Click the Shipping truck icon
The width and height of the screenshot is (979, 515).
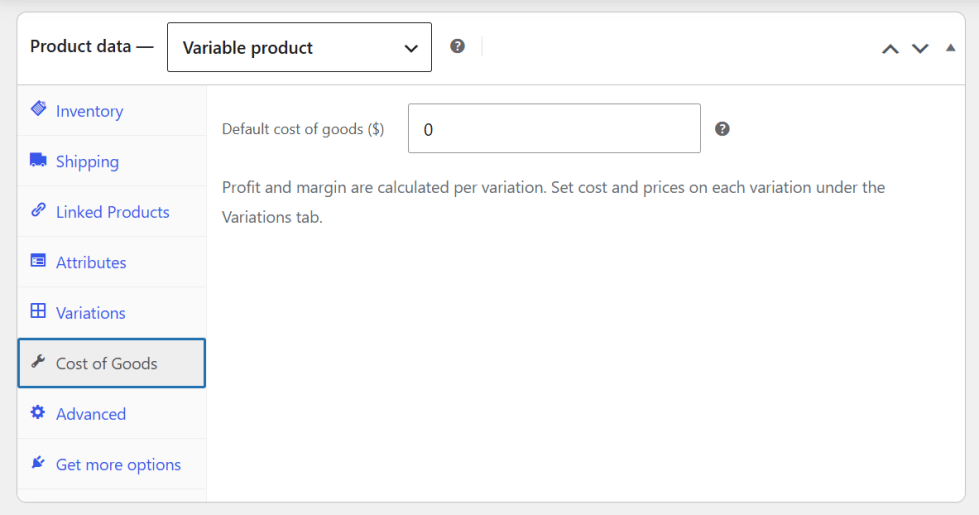[38, 160]
